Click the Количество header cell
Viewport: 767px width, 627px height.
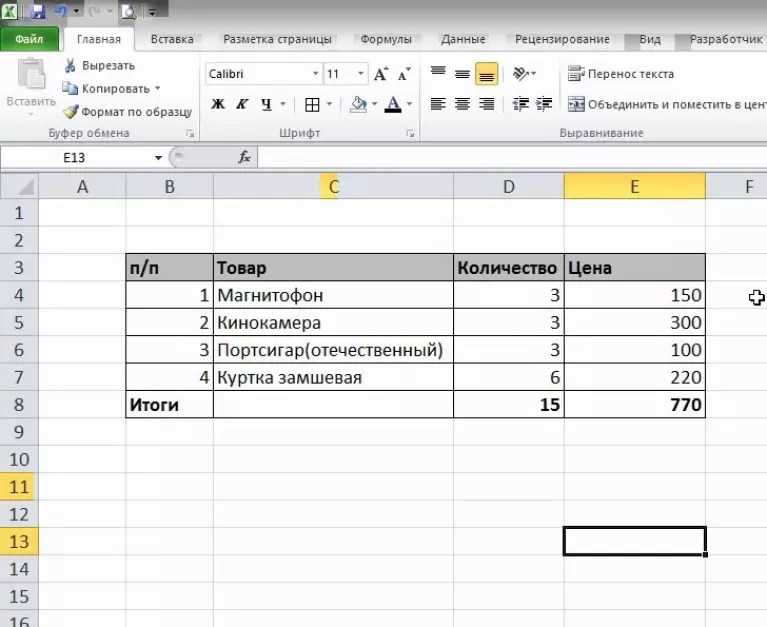point(509,268)
